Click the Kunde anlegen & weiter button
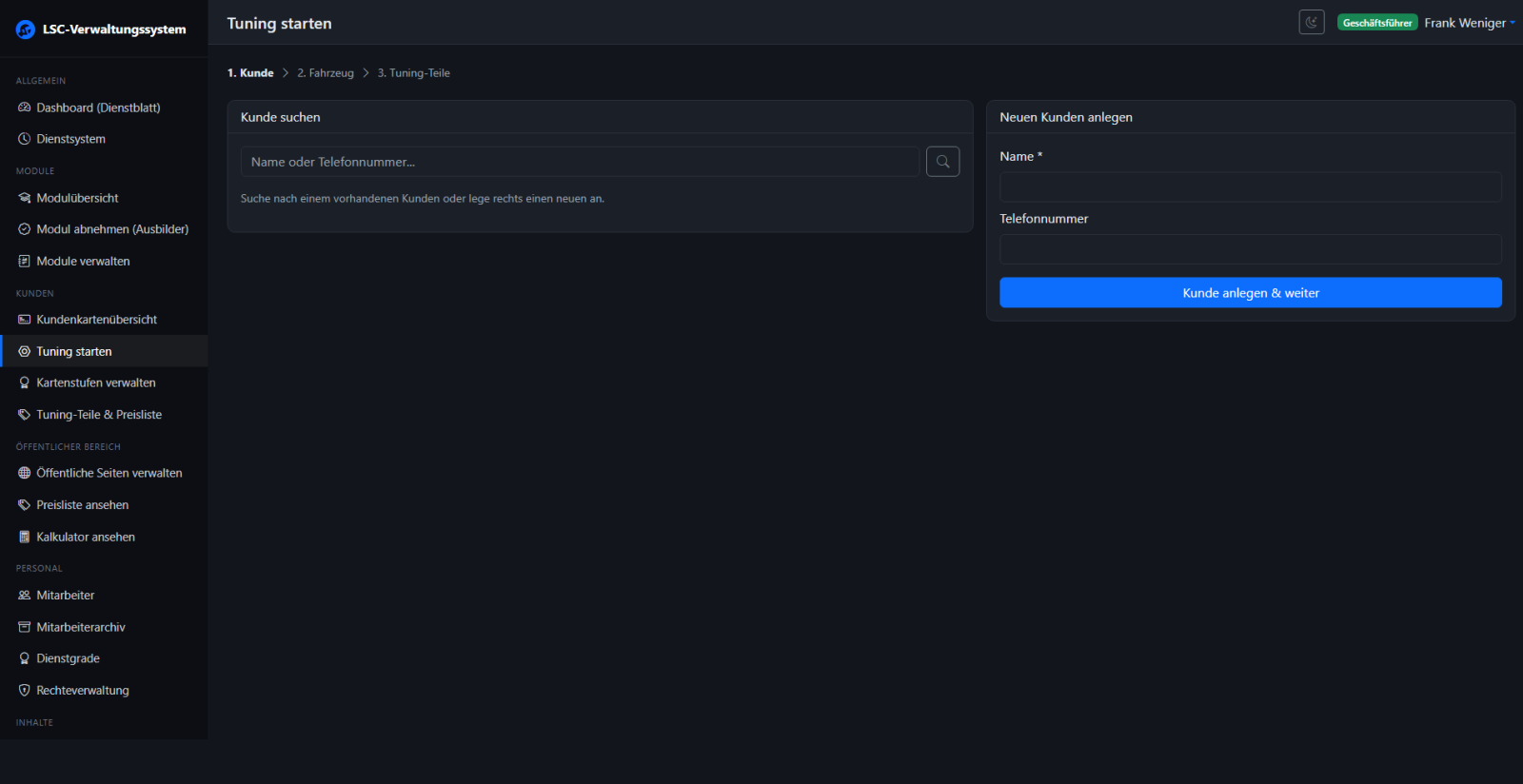 pyautogui.click(x=1251, y=293)
